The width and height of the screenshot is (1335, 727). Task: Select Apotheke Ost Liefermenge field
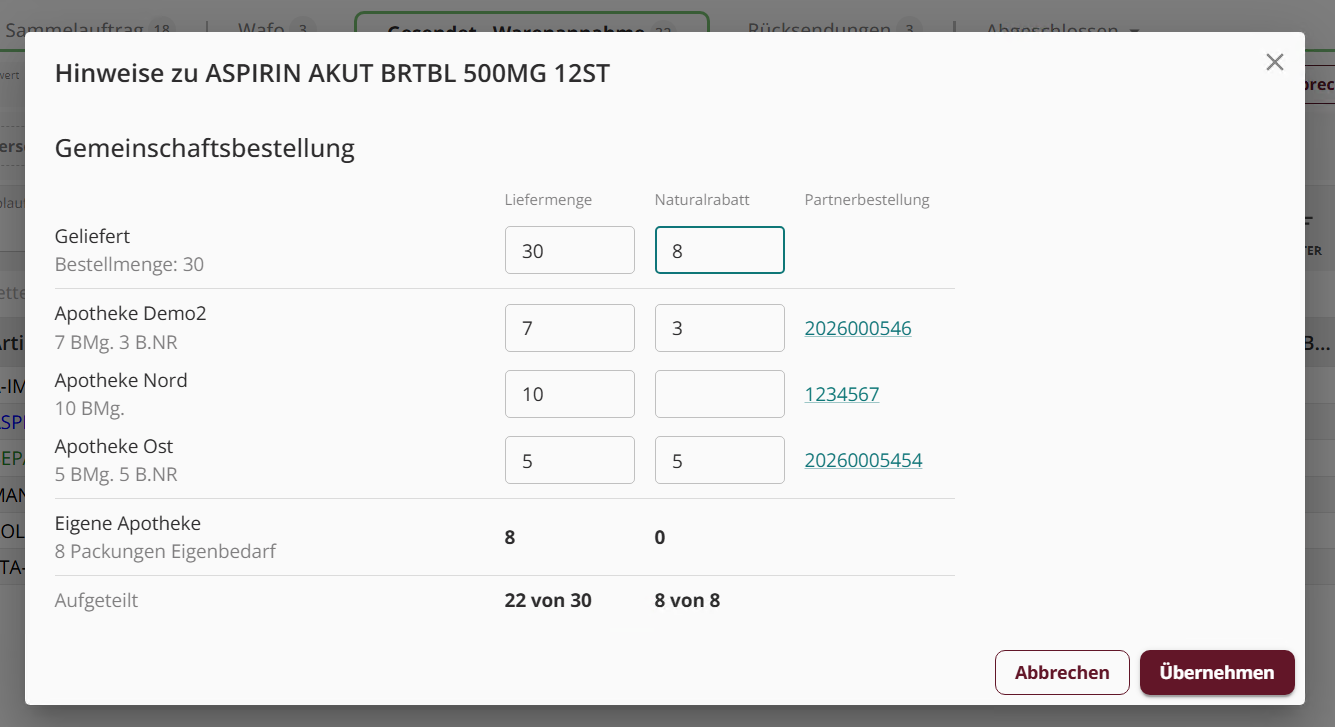pos(570,460)
